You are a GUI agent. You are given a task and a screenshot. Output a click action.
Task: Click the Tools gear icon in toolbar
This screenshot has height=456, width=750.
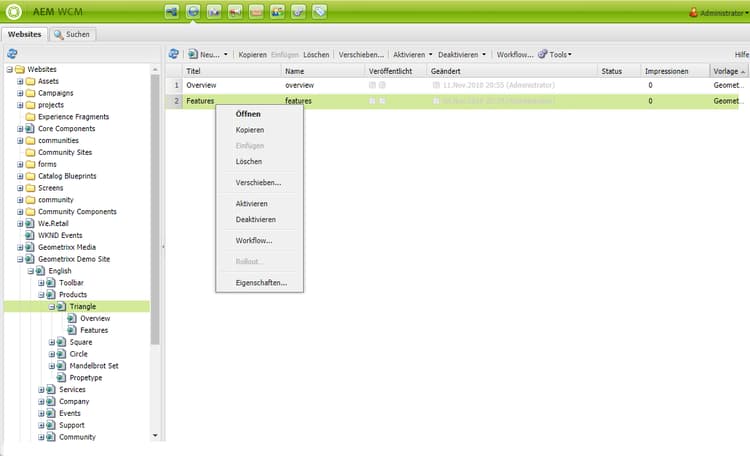[x=542, y=54]
